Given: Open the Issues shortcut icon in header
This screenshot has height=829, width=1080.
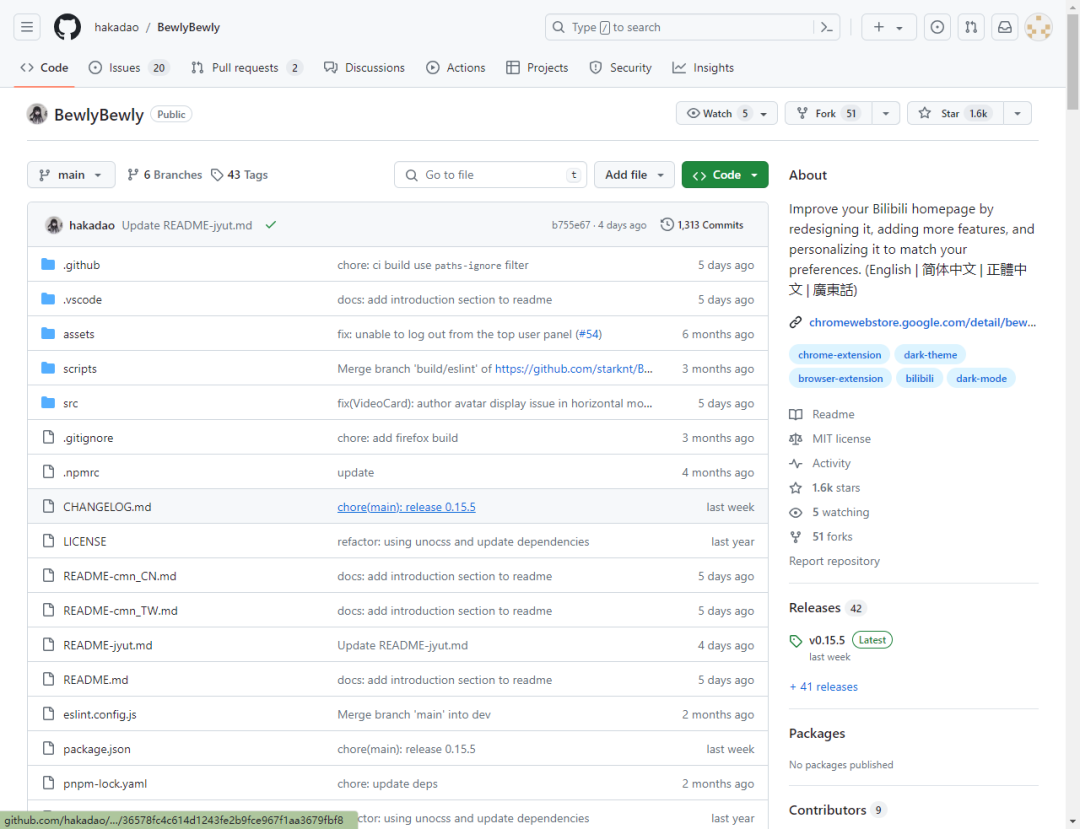Looking at the screenshot, I should click(x=937, y=27).
